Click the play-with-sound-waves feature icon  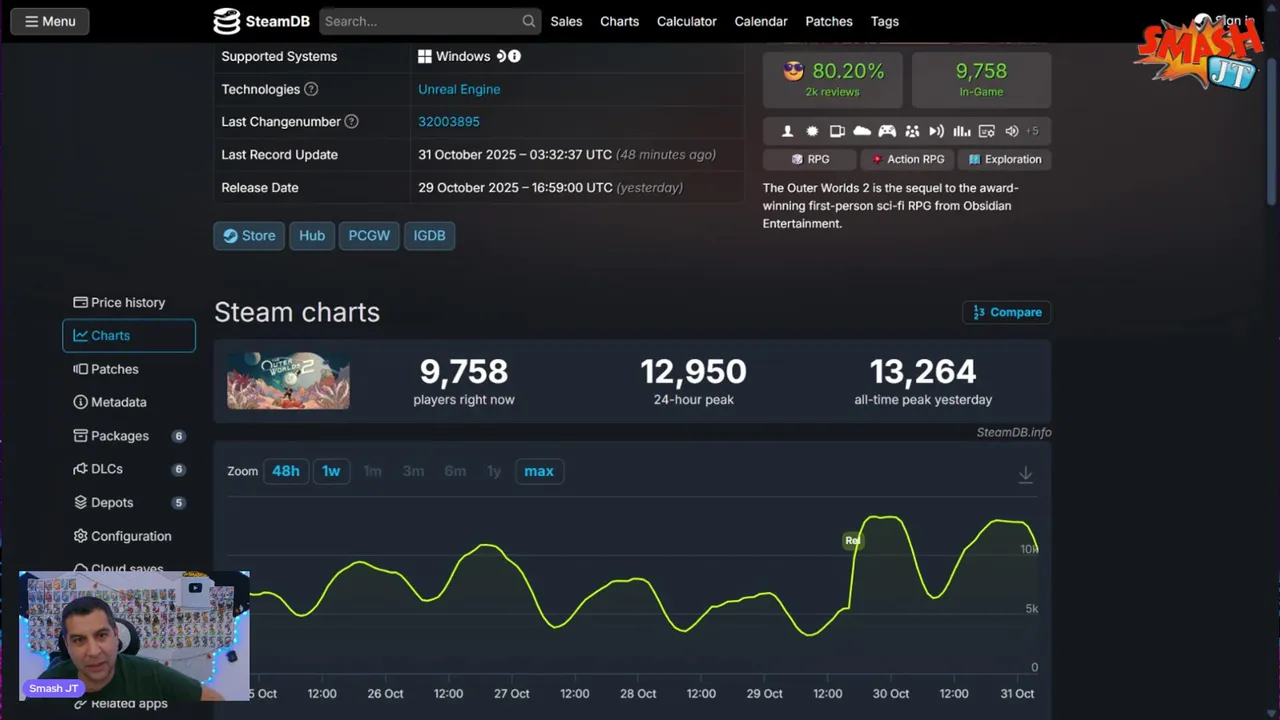(x=937, y=131)
